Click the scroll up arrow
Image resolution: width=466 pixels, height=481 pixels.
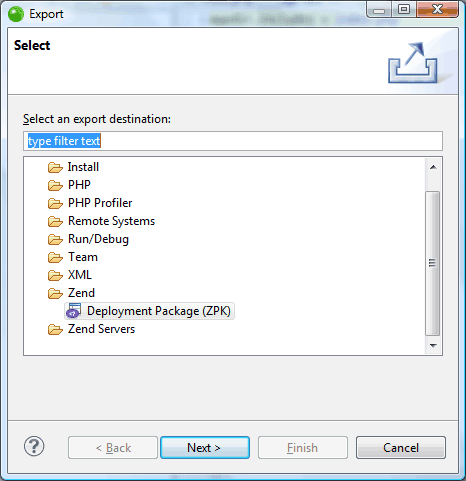click(433, 167)
